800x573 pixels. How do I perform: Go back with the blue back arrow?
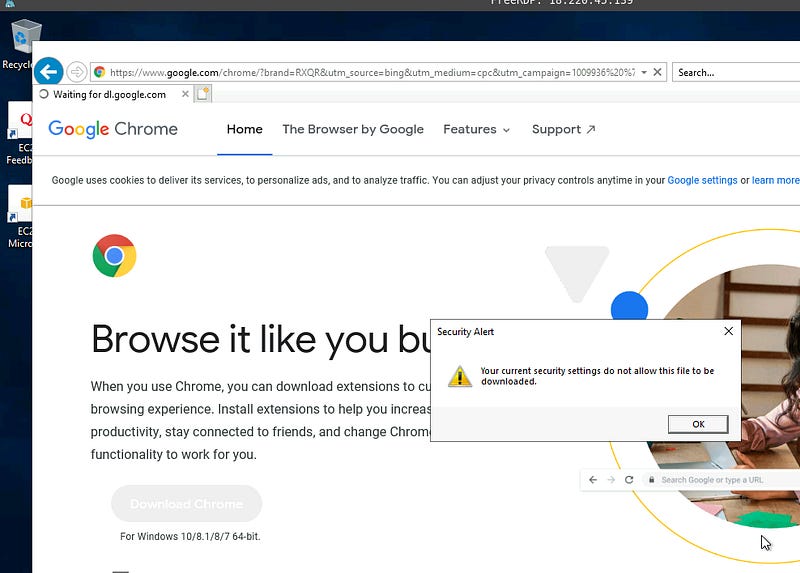click(48, 71)
